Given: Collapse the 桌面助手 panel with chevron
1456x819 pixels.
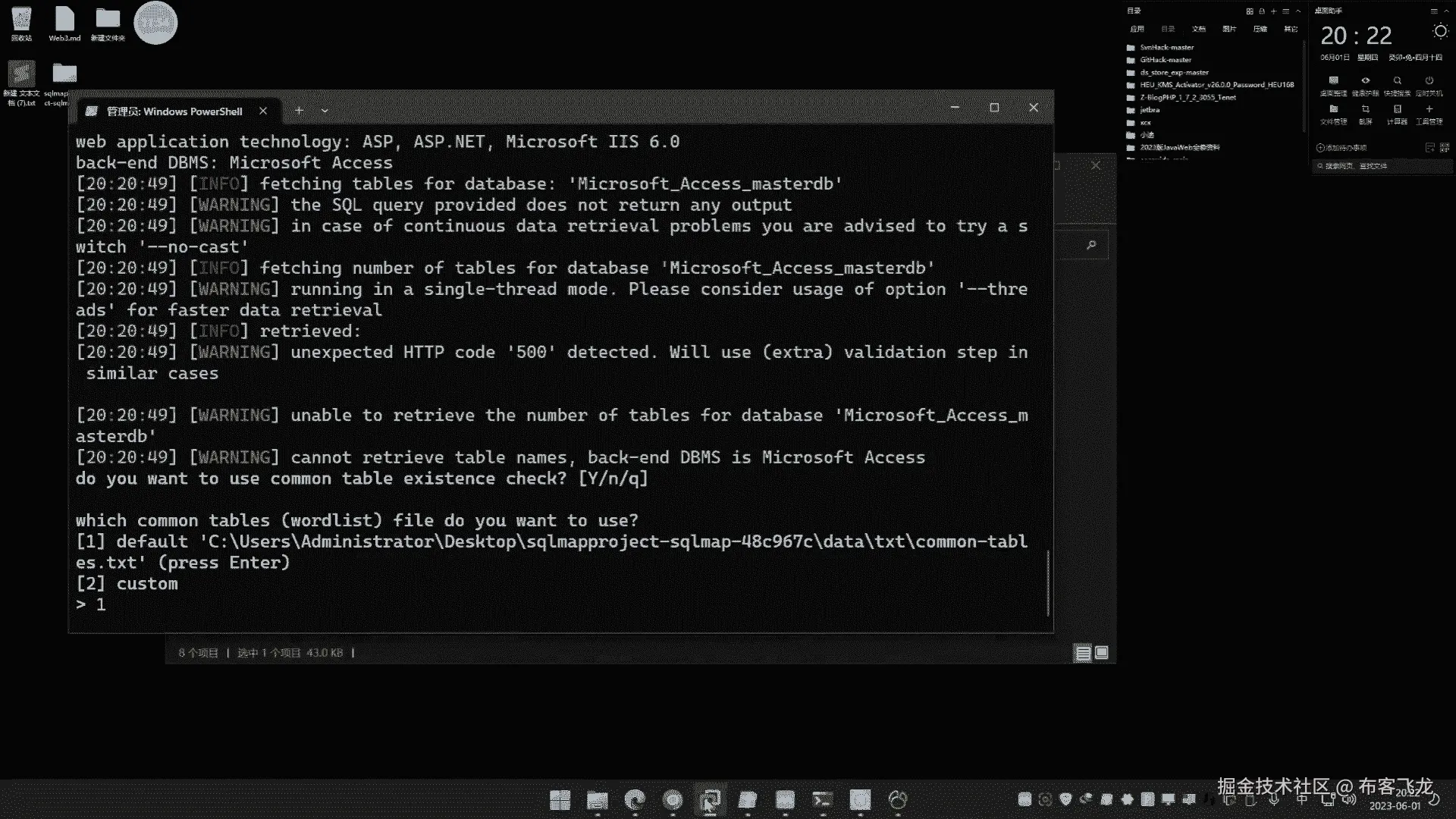Looking at the screenshot, I should [x=1445, y=11].
